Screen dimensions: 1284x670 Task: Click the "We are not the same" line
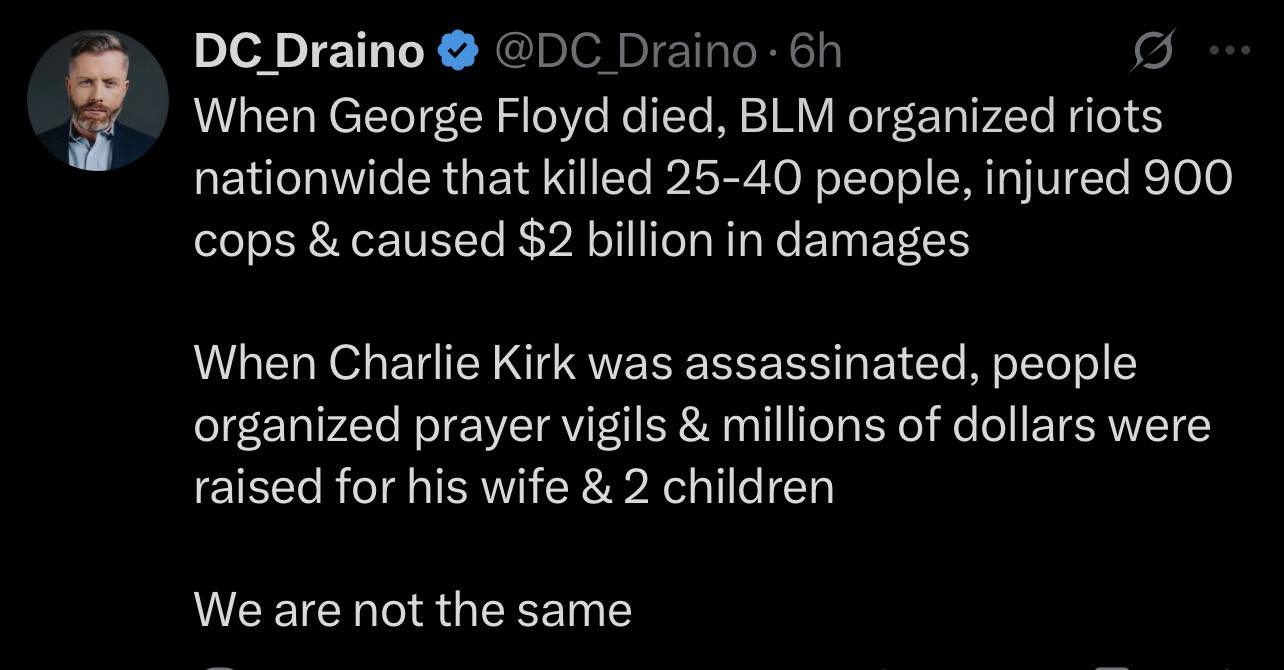pyautogui.click(x=412, y=609)
